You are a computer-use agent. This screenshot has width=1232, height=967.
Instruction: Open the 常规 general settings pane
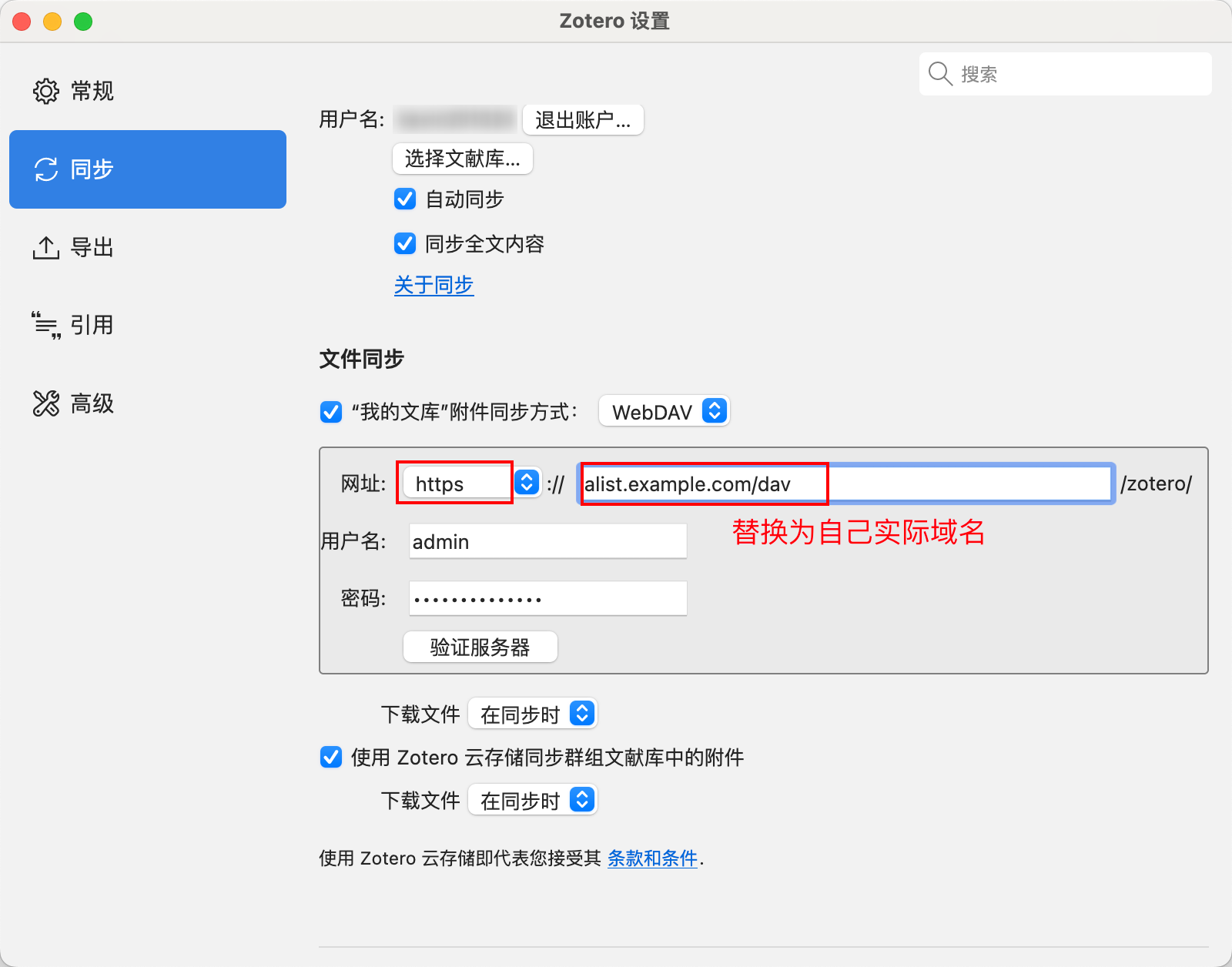[x=148, y=91]
